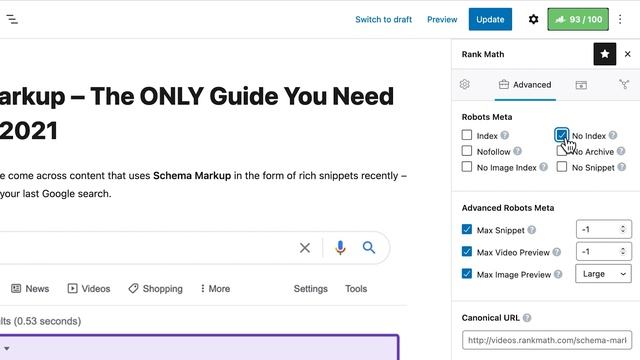Click the Max Snippet stepper arrows

(x=623, y=229)
